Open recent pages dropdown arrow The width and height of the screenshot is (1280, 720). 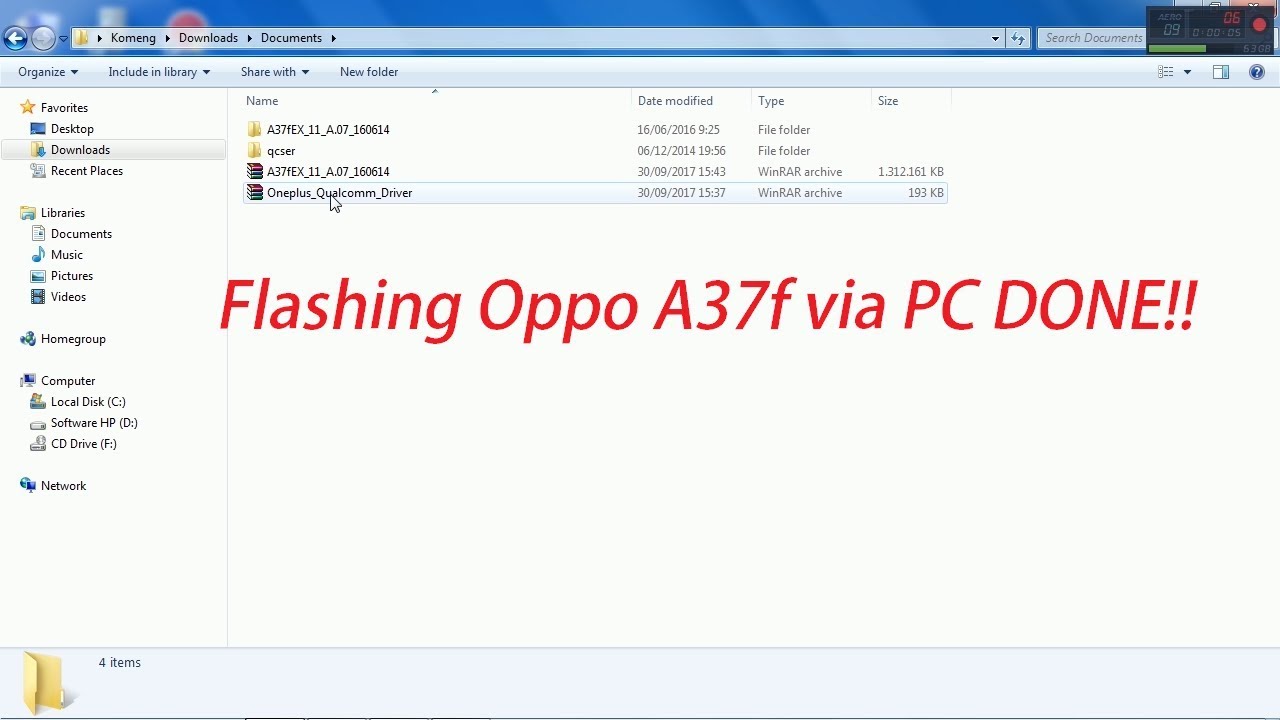click(63, 39)
